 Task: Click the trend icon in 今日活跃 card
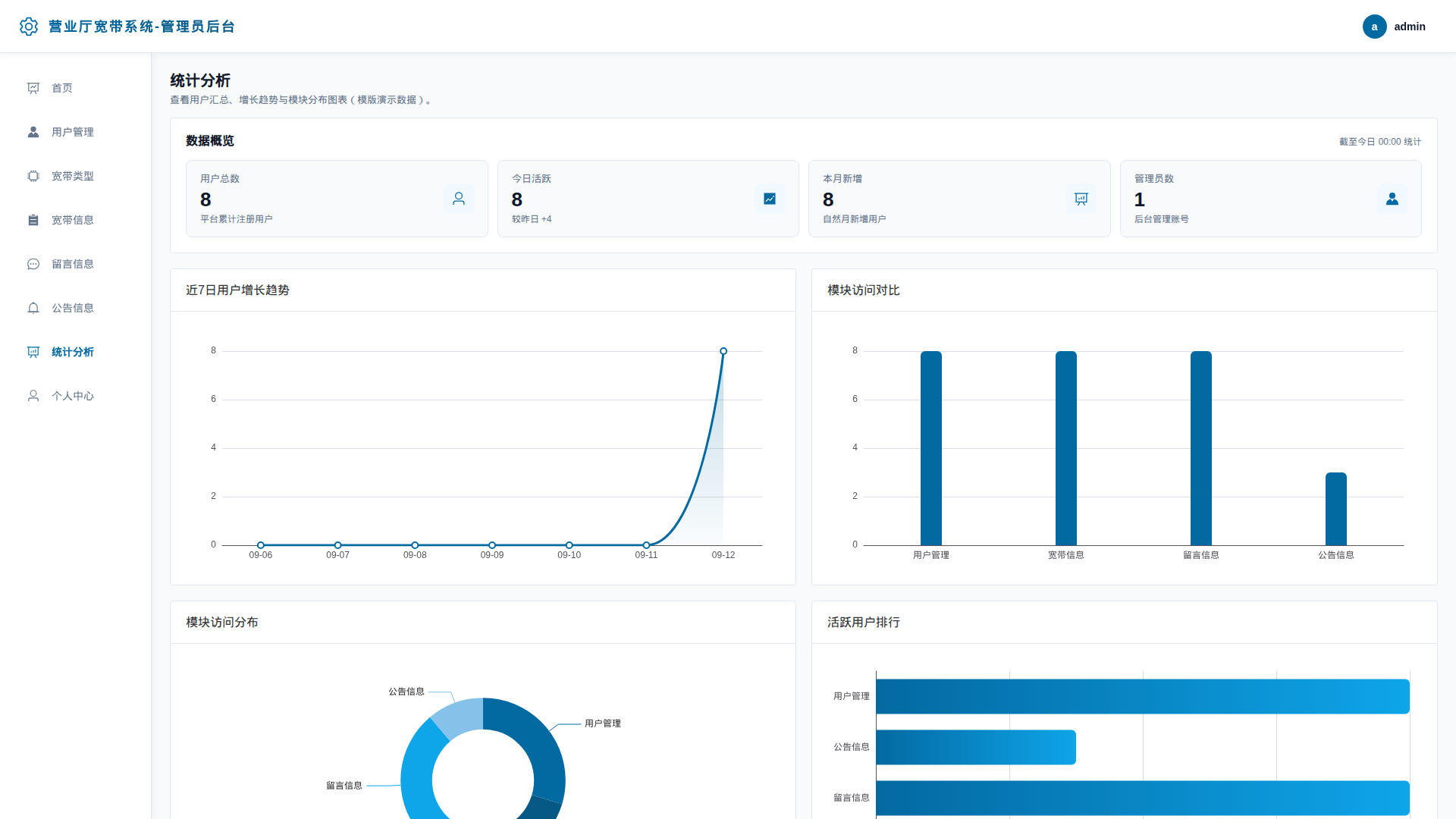tap(770, 199)
